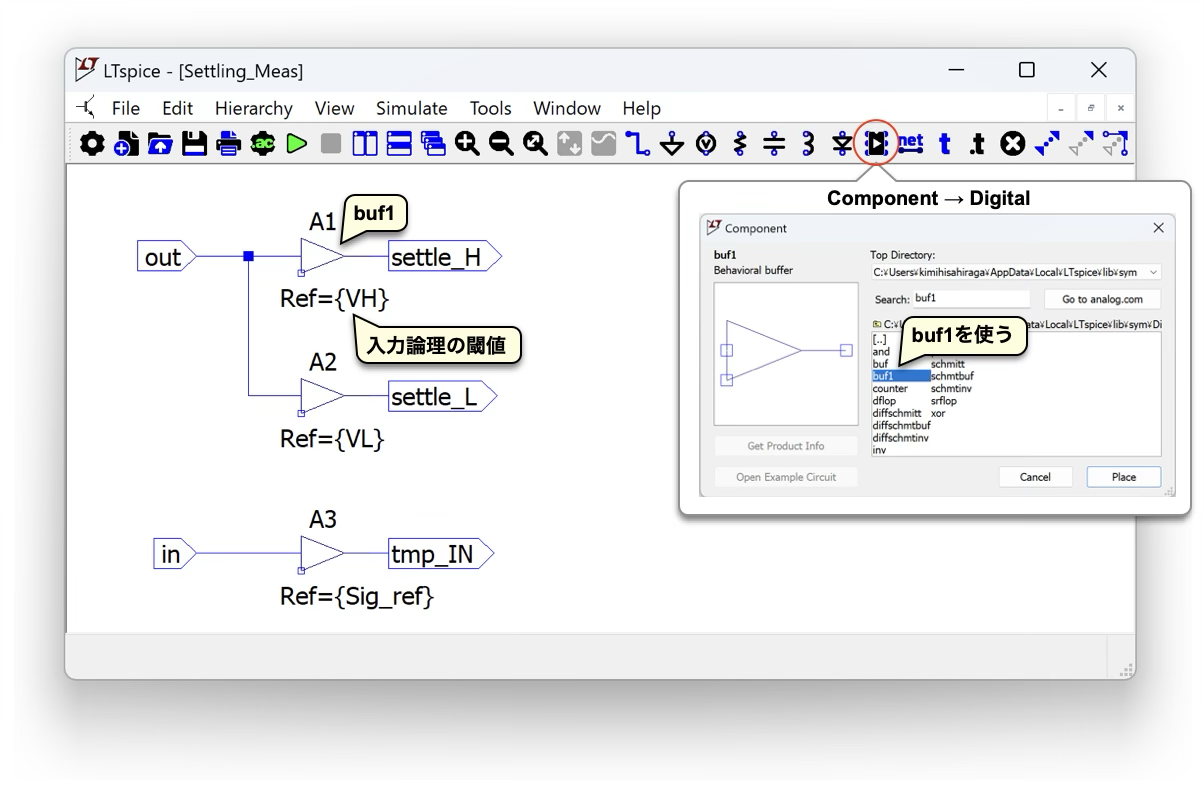This screenshot has width=1204, height=786.
Task: Select 'schmtinv' in the component list
Action: point(951,388)
